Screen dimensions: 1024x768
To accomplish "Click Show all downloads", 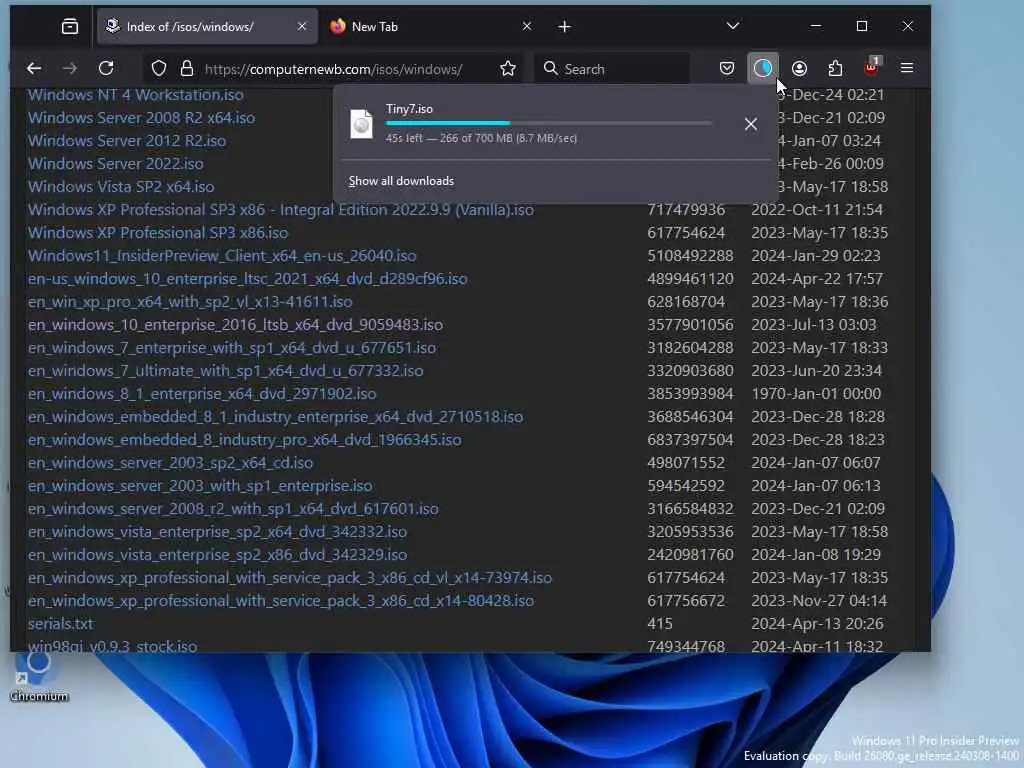I will [x=401, y=181].
